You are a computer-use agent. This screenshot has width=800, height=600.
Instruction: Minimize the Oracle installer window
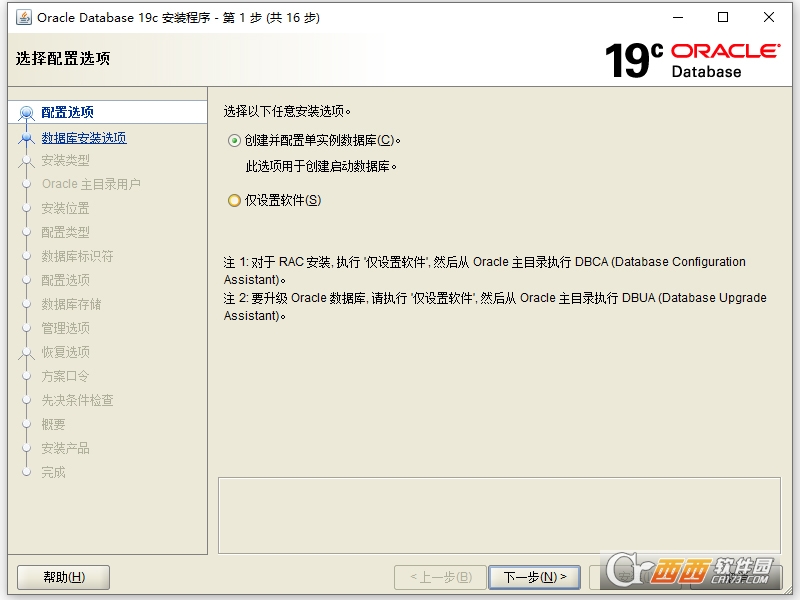point(678,17)
